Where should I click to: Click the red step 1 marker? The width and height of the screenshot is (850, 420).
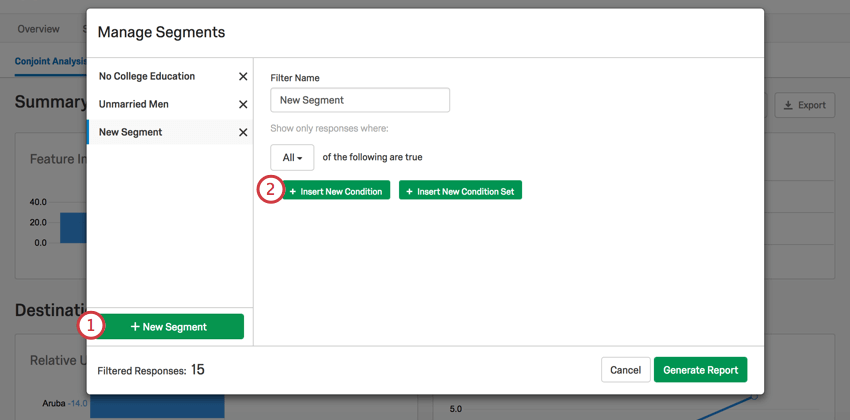coord(90,326)
